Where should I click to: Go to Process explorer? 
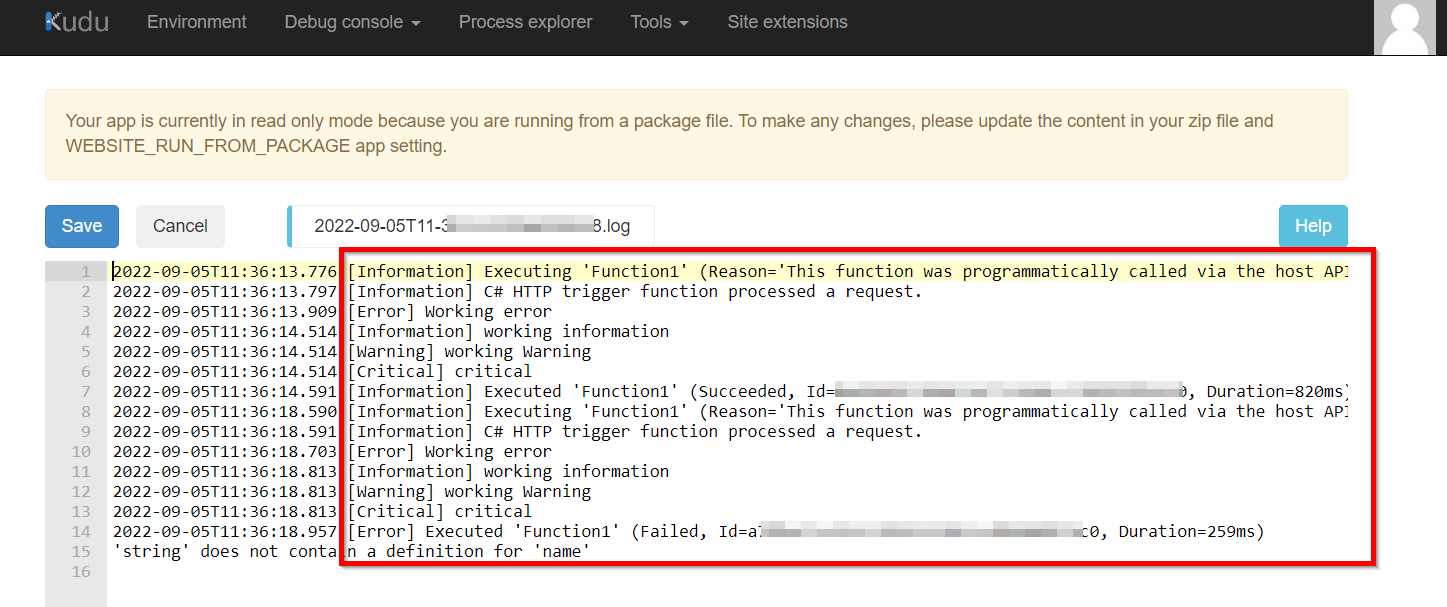525,22
